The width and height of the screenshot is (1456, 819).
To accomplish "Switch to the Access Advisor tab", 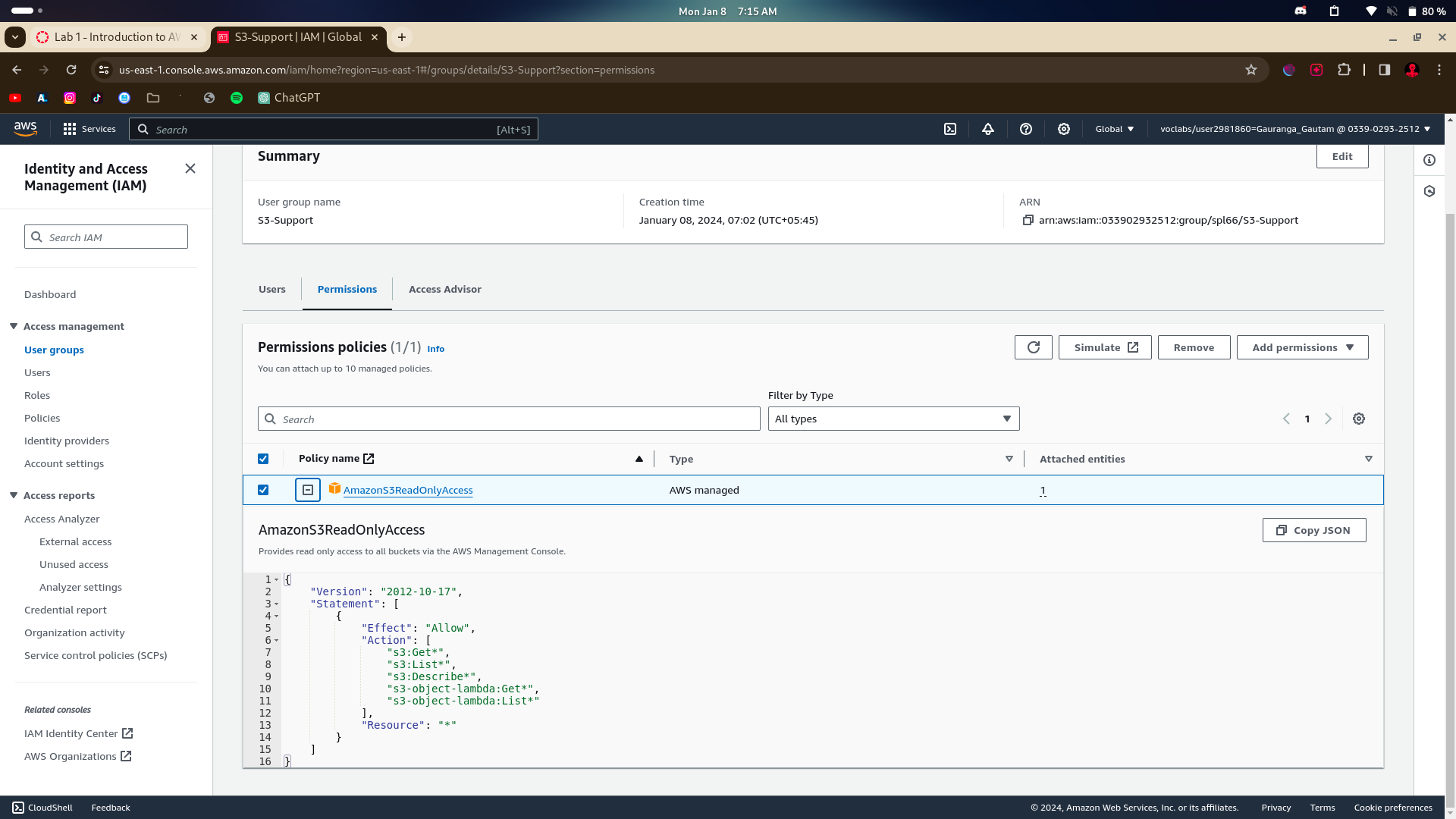I will point(444,289).
